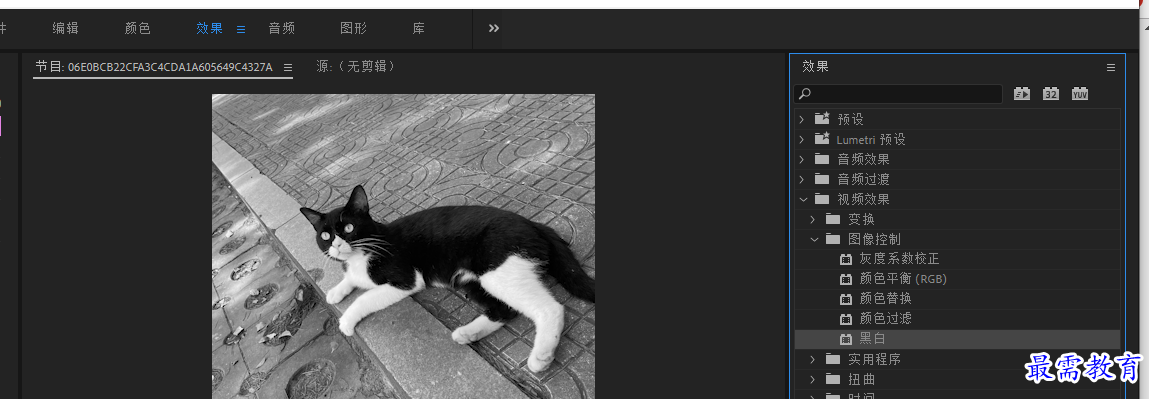Switch to the 音频 workspace tab

(281, 29)
